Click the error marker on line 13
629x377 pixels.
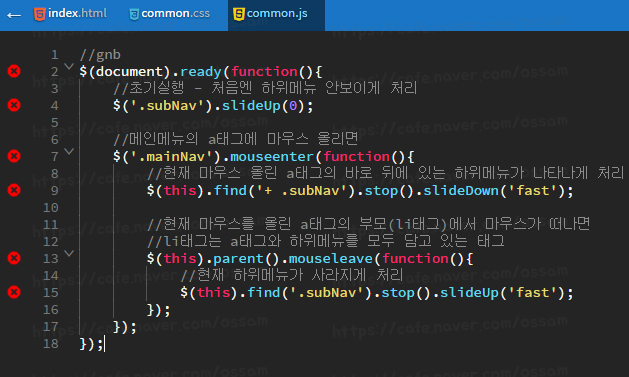click(14, 258)
